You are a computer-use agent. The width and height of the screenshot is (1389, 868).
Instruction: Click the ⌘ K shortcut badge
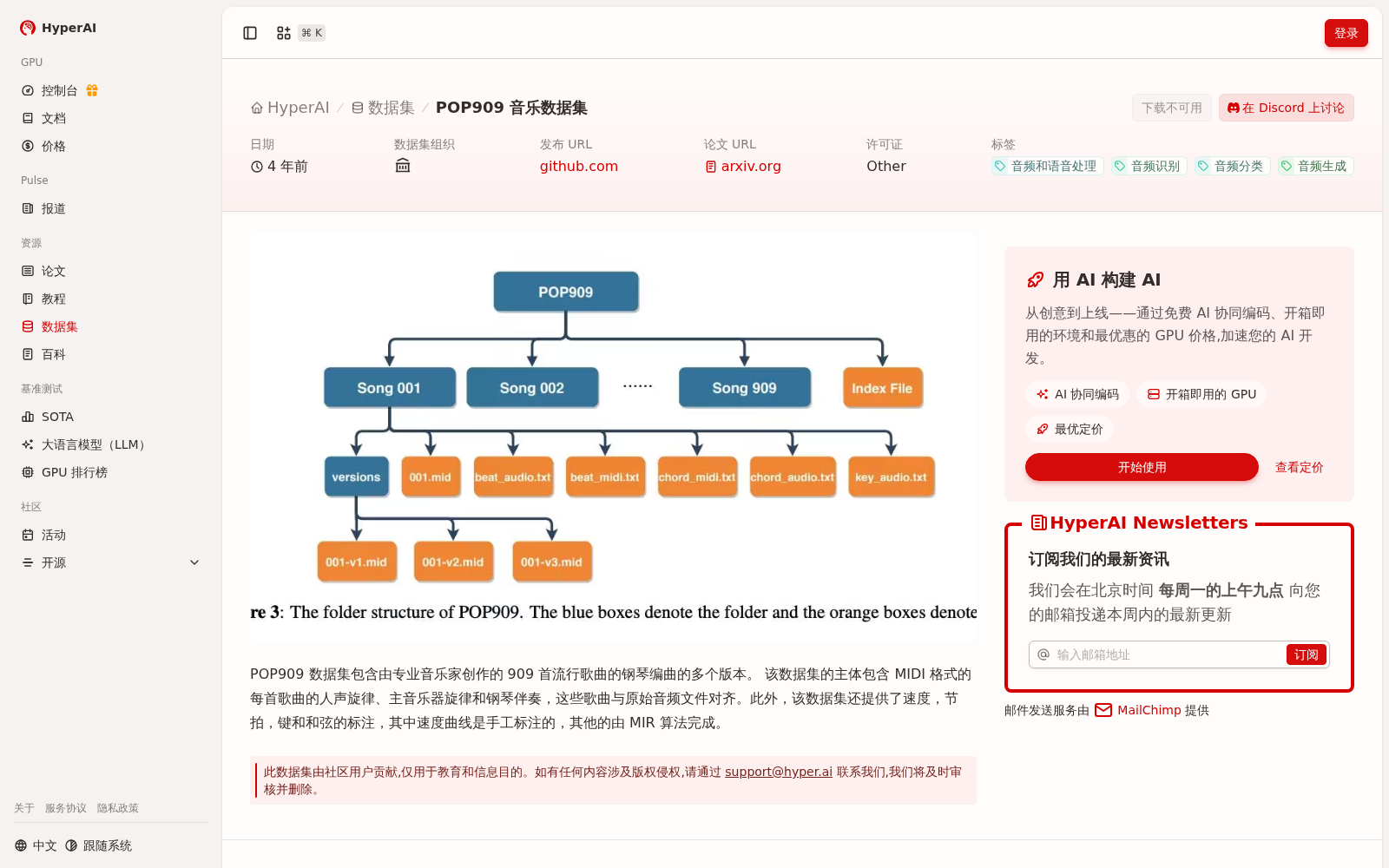click(312, 33)
